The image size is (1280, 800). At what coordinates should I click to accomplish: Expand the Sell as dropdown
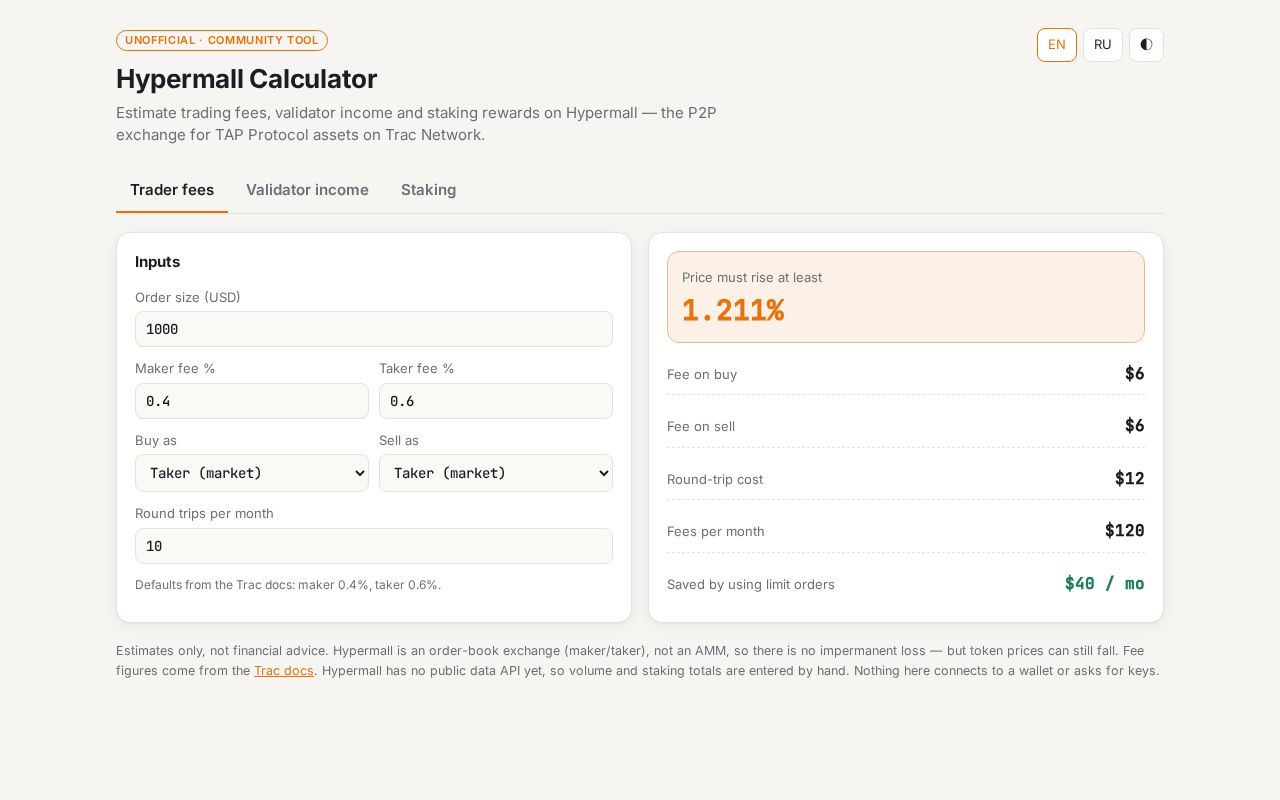pos(496,473)
